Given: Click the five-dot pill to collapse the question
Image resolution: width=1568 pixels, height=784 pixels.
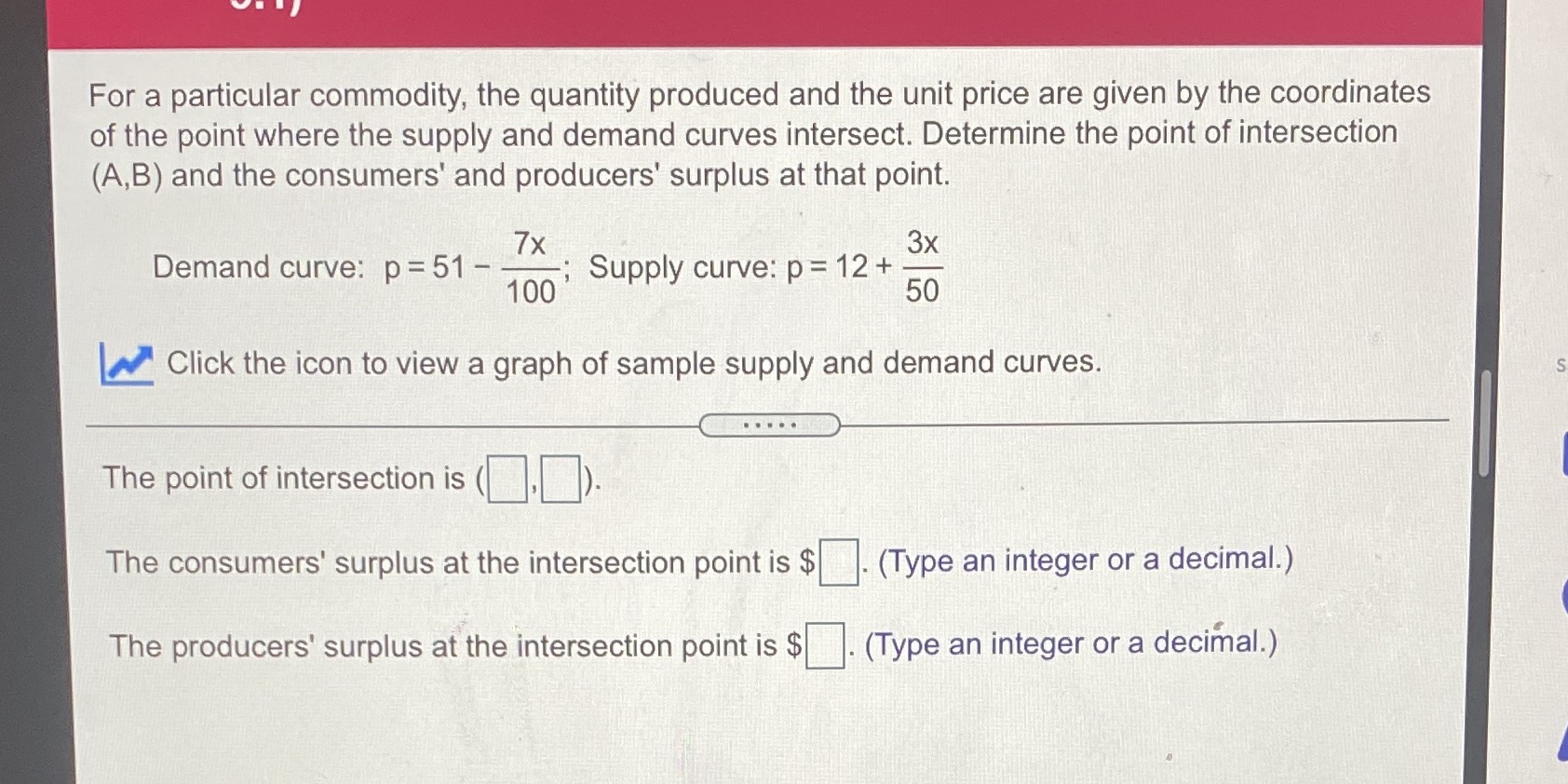Looking at the screenshot, I should 770,425.
